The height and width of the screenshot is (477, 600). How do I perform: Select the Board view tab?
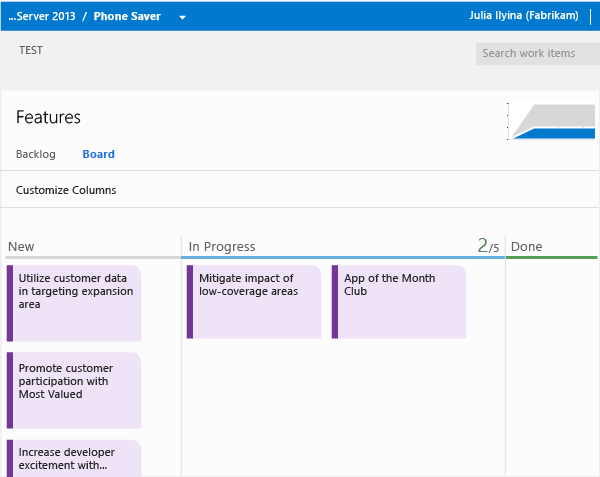[98, 154]
